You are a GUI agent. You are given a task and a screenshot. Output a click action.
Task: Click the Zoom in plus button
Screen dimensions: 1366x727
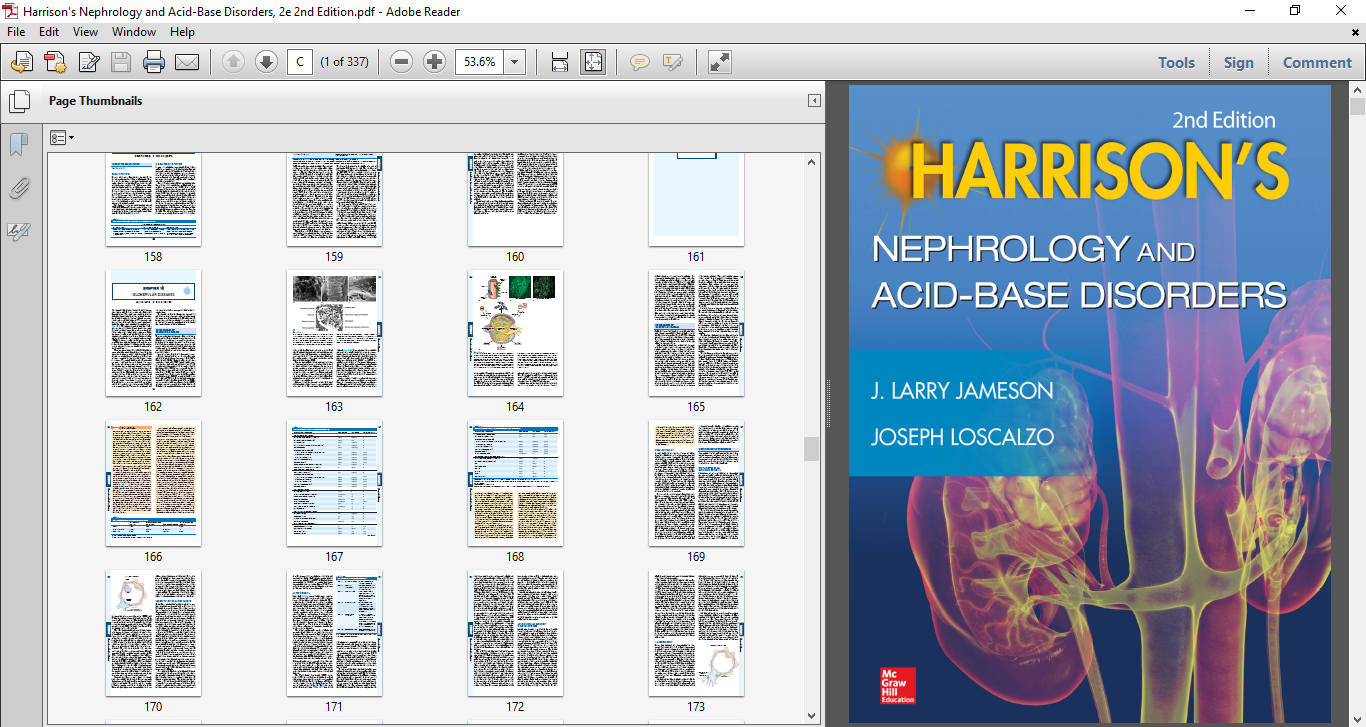click(x=434, y=62)
